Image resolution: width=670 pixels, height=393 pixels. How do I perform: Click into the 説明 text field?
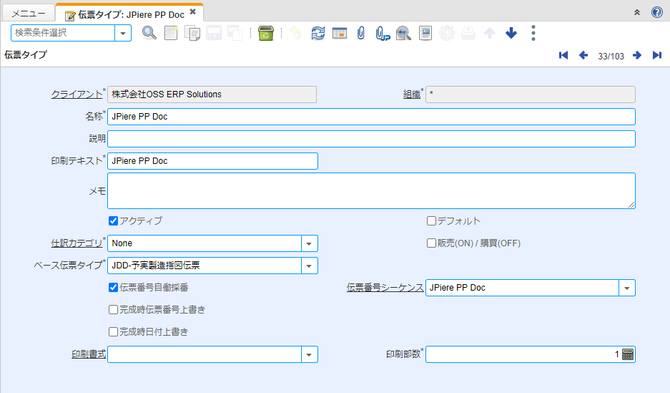click(371, 139)
